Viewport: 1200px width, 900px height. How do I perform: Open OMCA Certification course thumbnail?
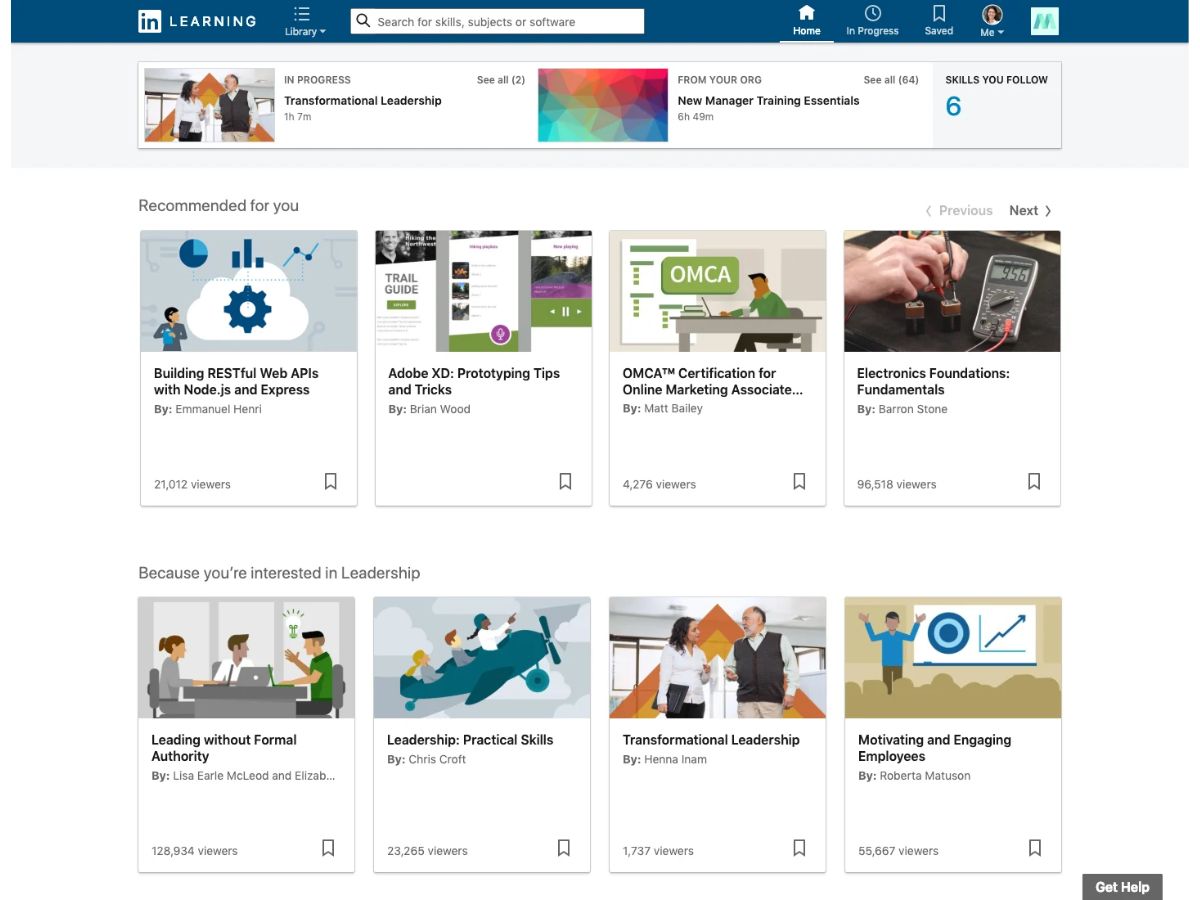click(x=718, y=291)
